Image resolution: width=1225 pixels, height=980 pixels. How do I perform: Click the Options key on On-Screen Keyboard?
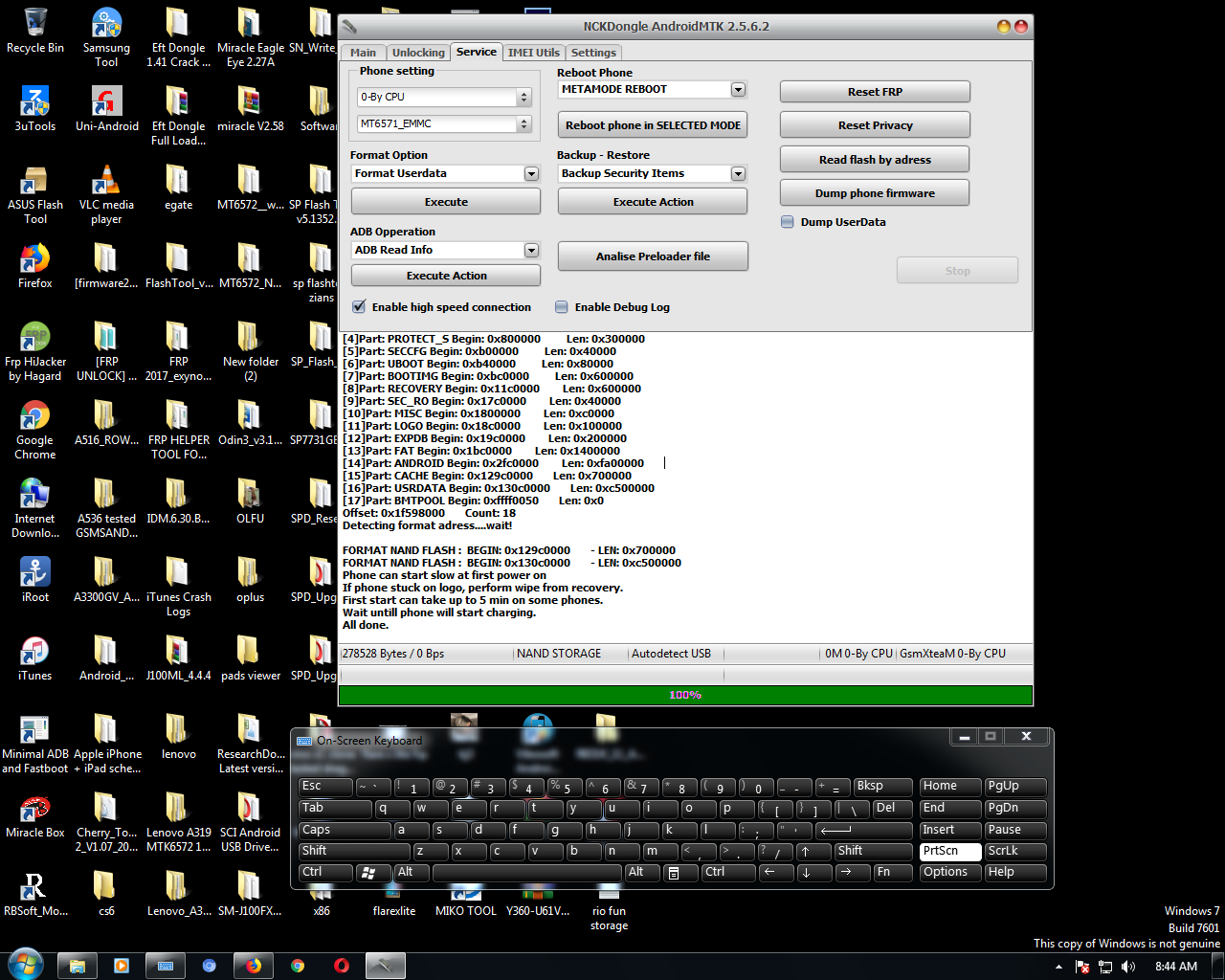pos(950,872)
